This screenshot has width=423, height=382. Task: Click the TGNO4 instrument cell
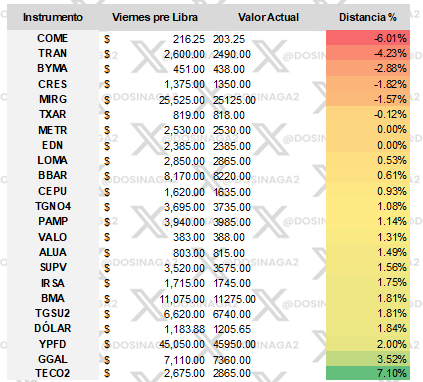(x=53, y=206)
